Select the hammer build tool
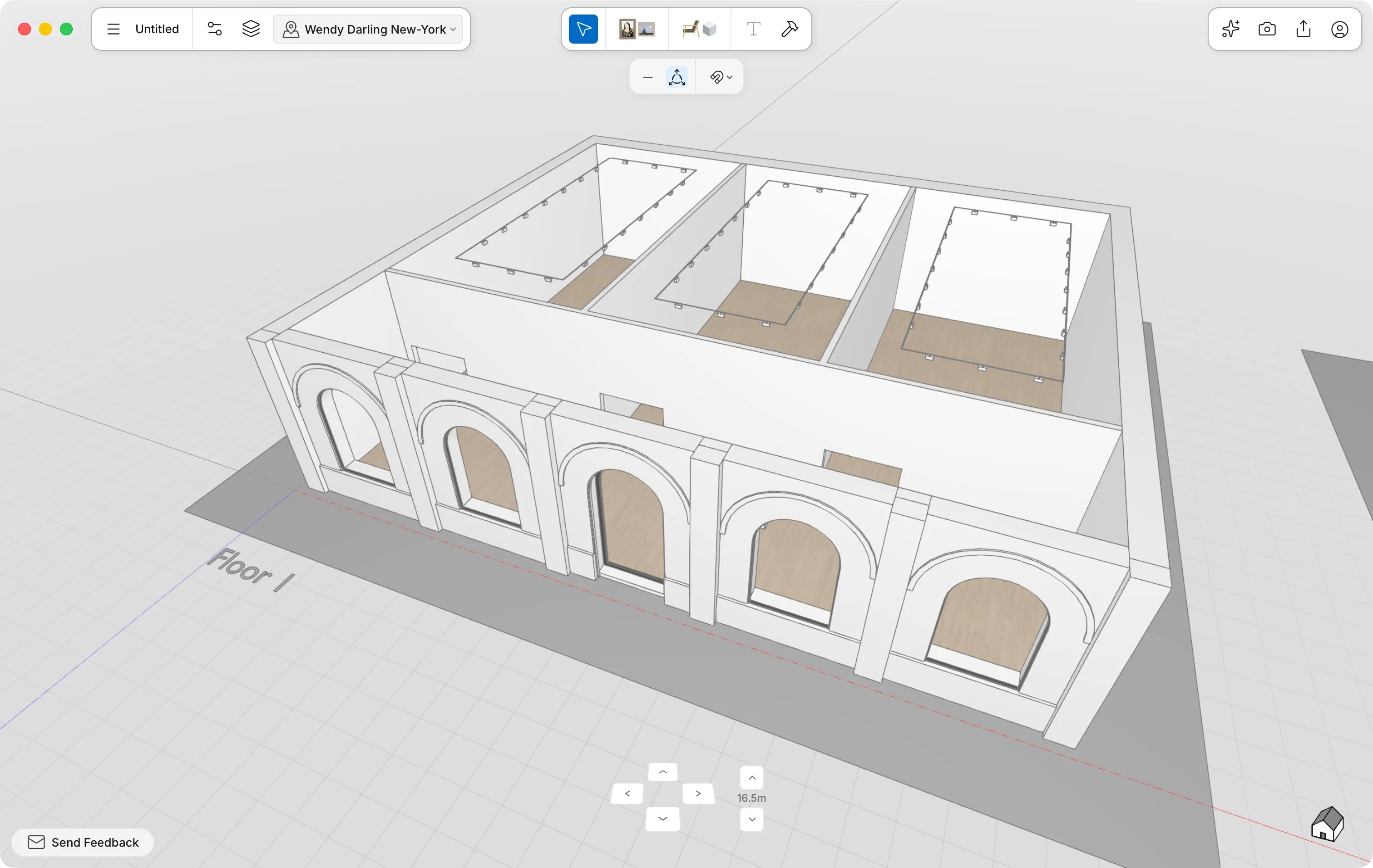Viewport: 1373px width, 868px height. (x=790, y=29)
